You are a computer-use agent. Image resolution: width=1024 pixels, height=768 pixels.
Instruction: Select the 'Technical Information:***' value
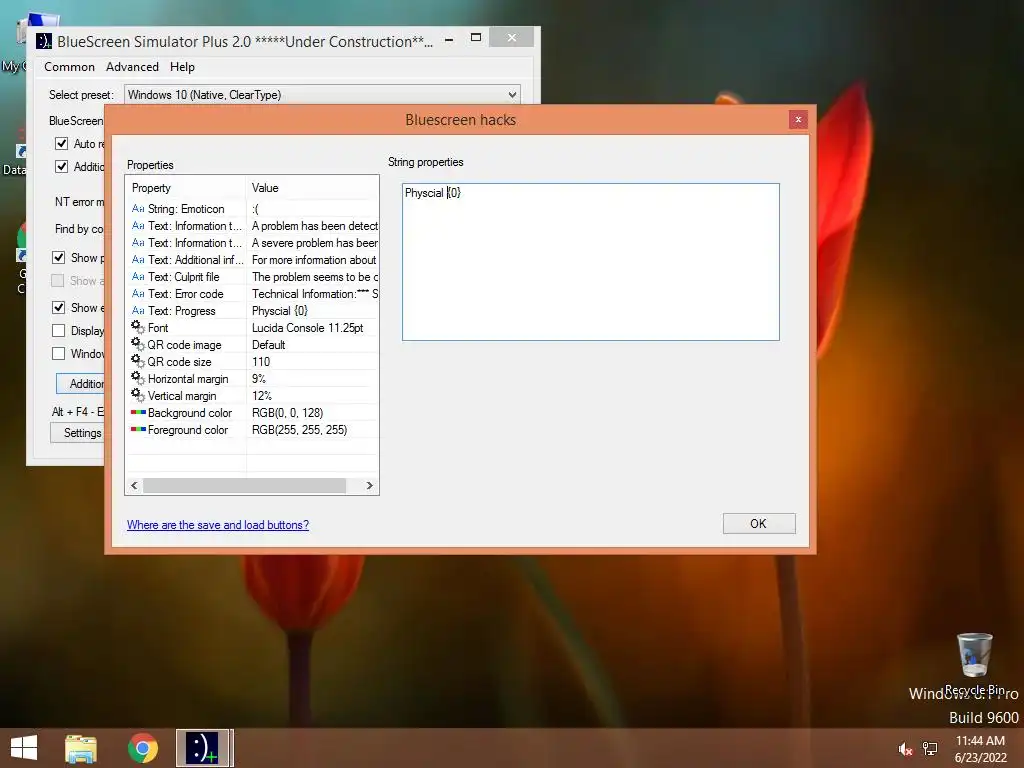(315, 294)
